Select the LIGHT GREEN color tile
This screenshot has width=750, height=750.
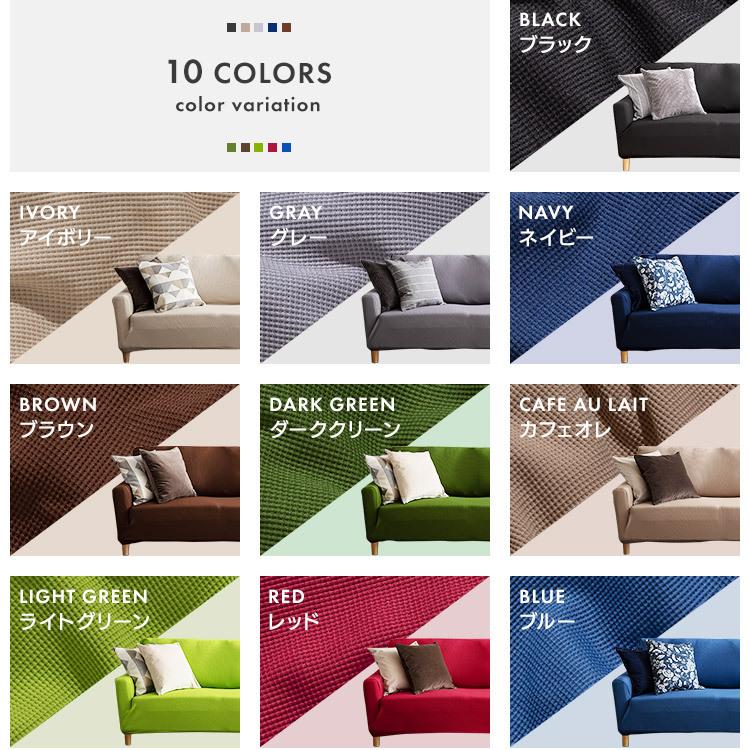(125, 662)
